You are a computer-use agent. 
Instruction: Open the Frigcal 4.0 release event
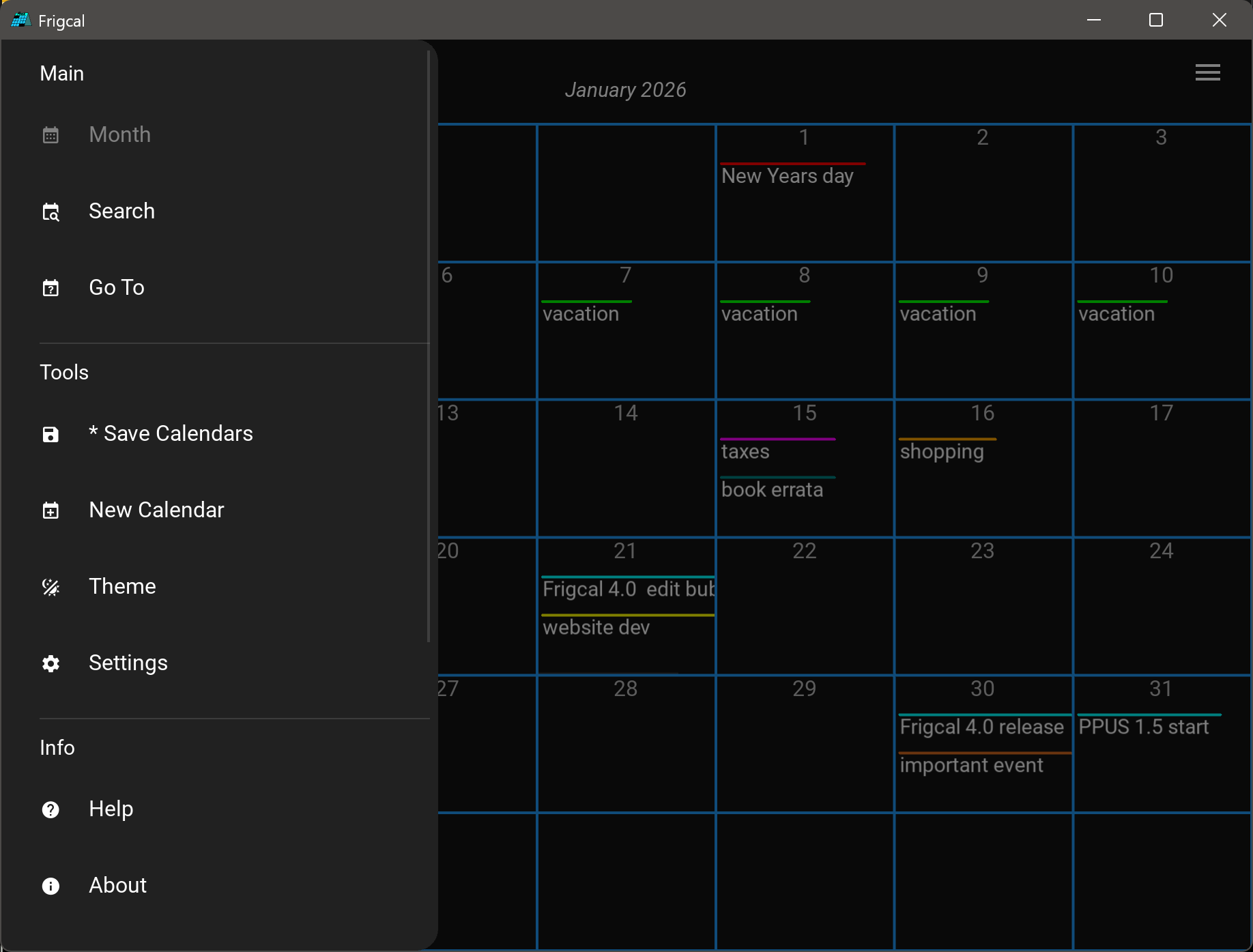click(981, 727)
